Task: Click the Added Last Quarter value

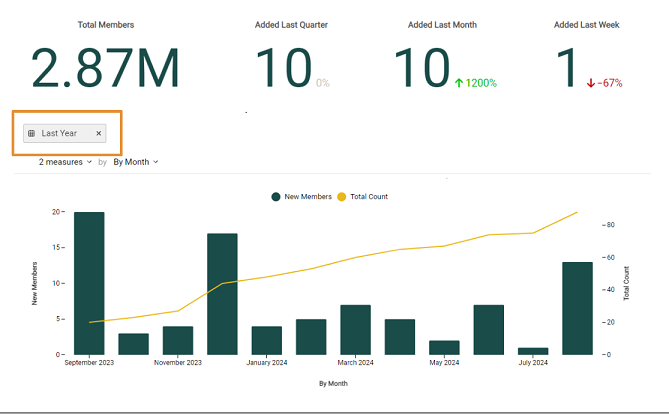Action: (x=284, y=68)
